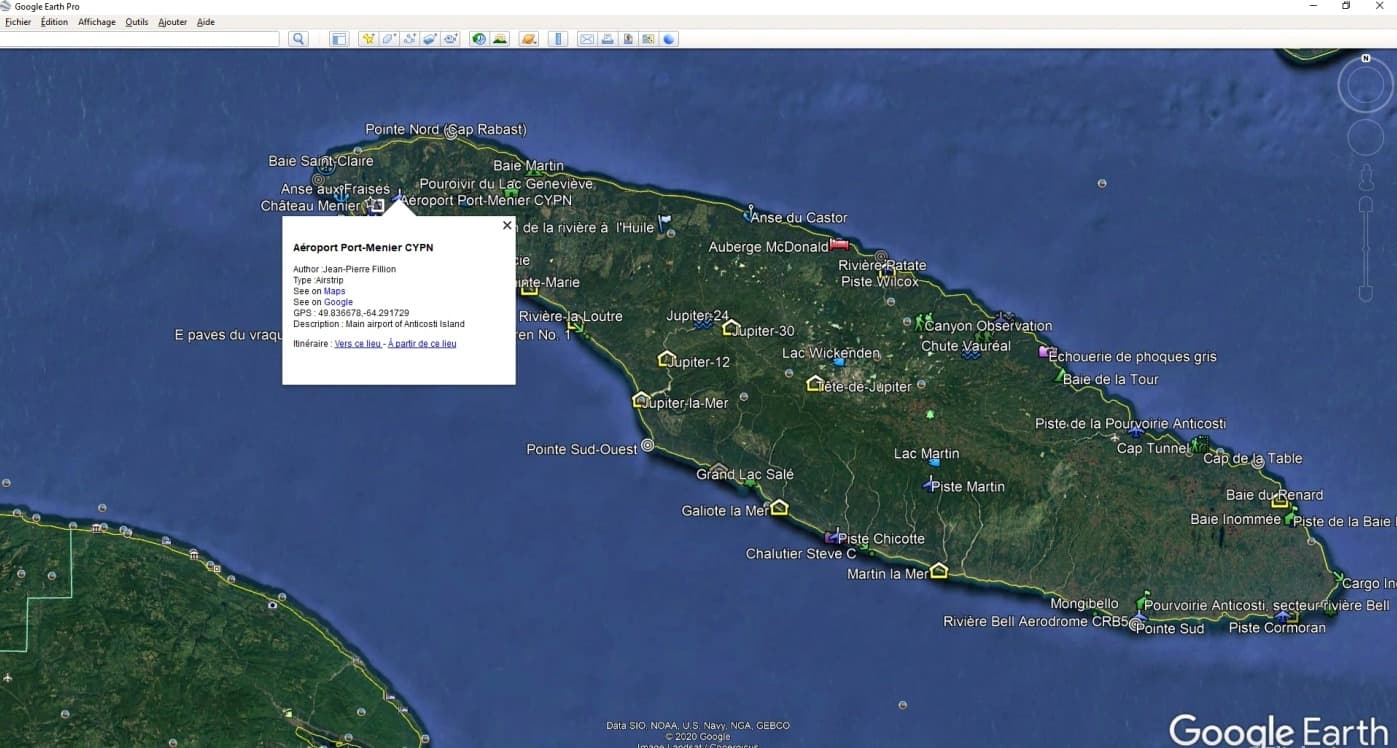Click the print icon in toolbar
Screen dimensions: 1397x748
click(x=607, y=39)
